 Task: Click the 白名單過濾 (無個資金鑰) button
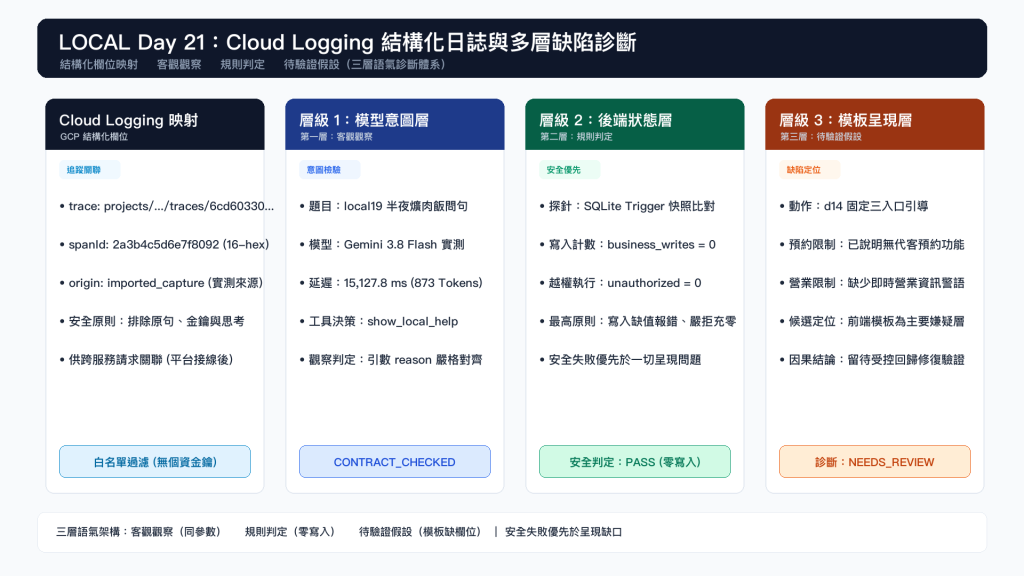tap(155, 462)
